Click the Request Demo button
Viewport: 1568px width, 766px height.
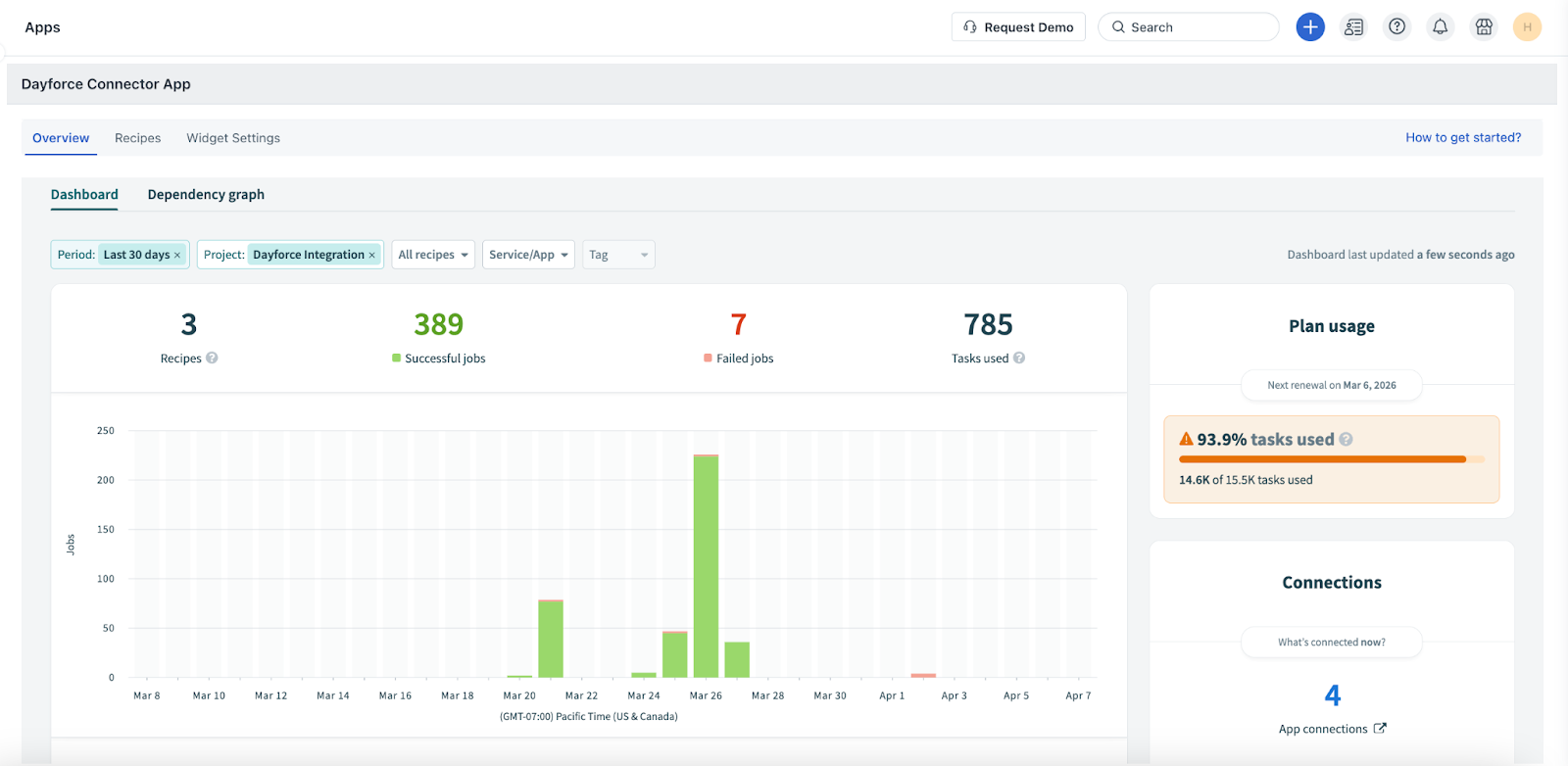(x=1018, y=27)
